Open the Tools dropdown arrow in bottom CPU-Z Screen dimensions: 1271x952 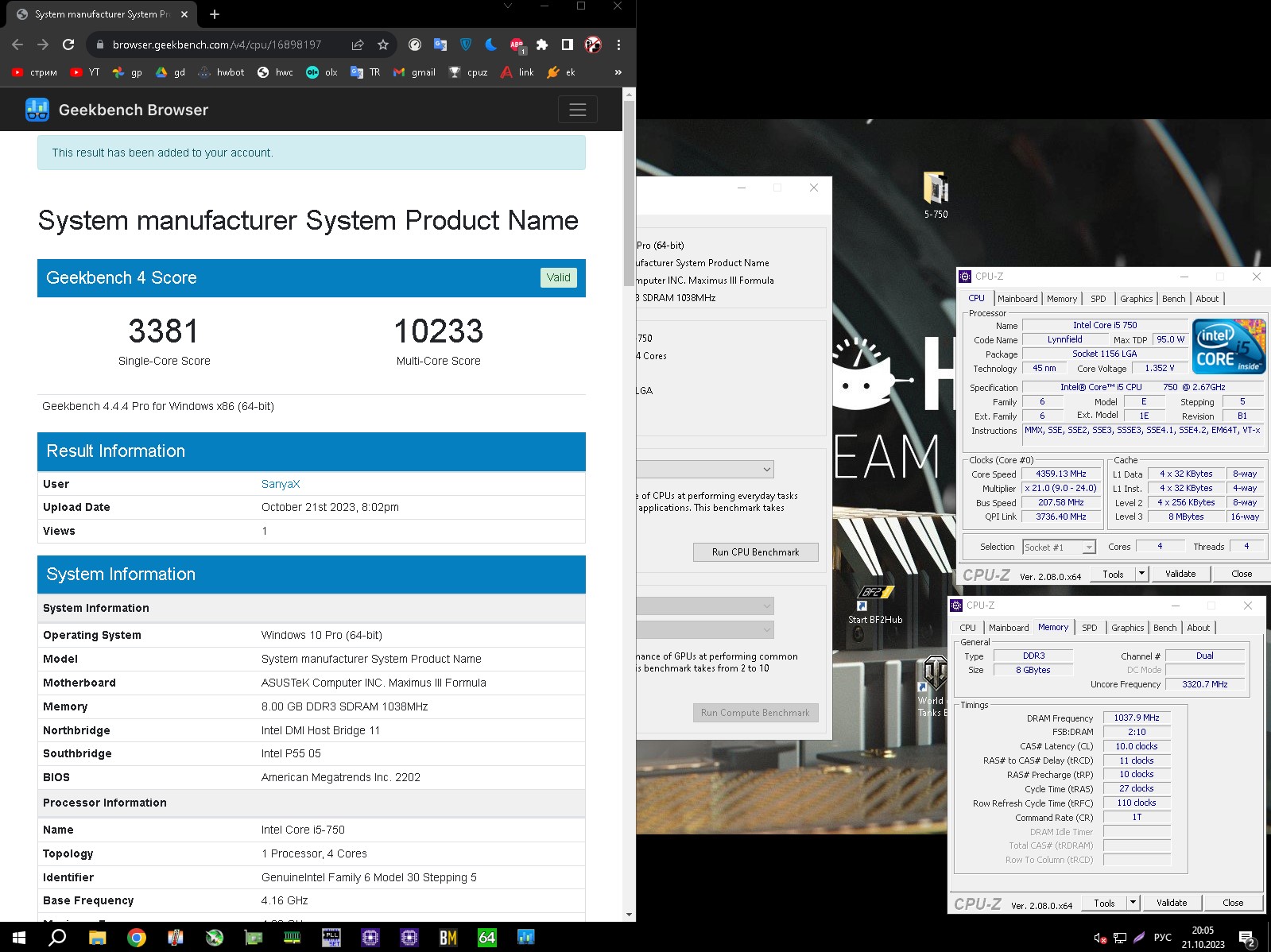pyautogui.click(x=1133, y=903)
